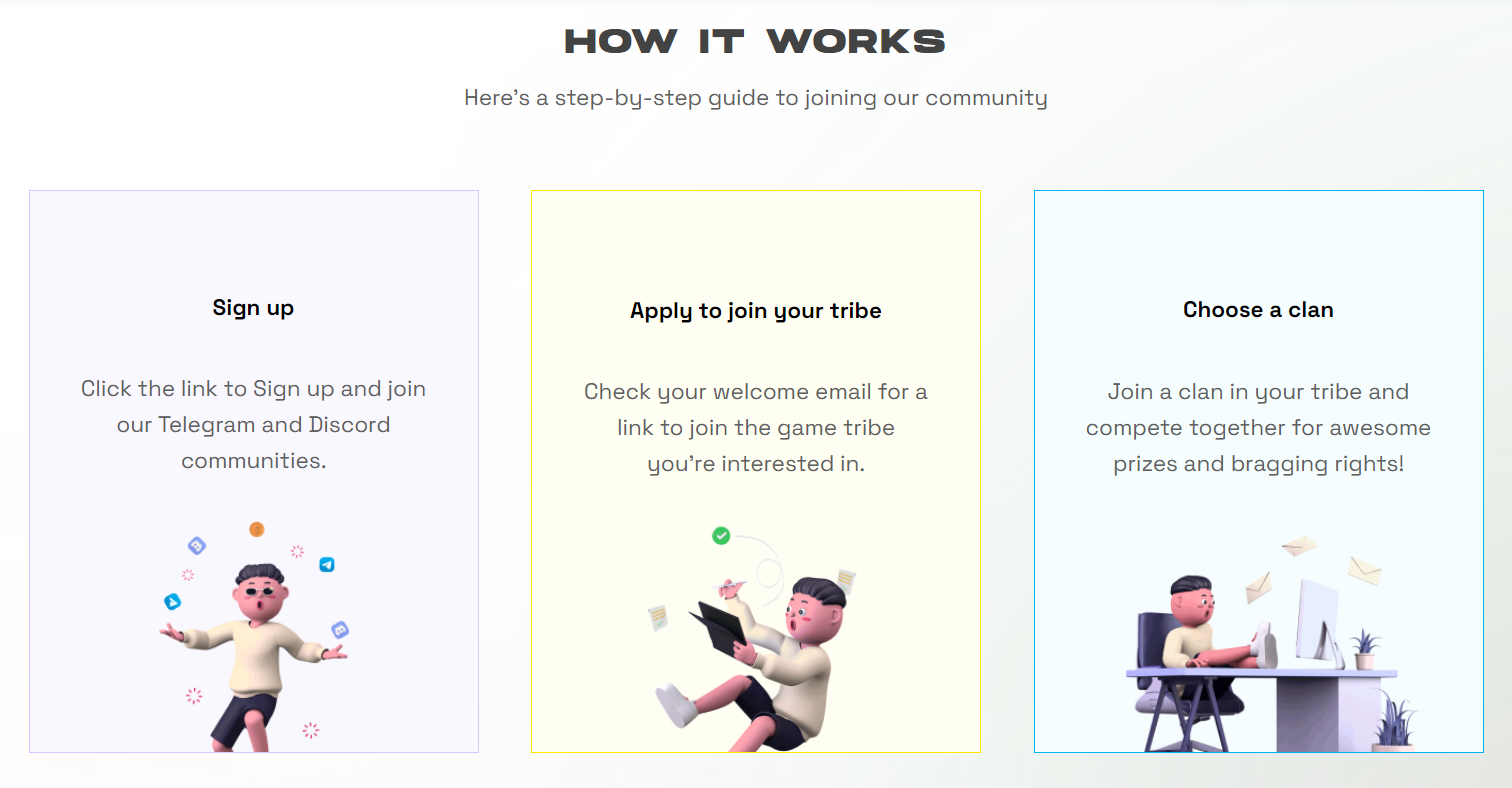
Task: Select the Apply to join your tribe heading
Action: pos(756,311)
